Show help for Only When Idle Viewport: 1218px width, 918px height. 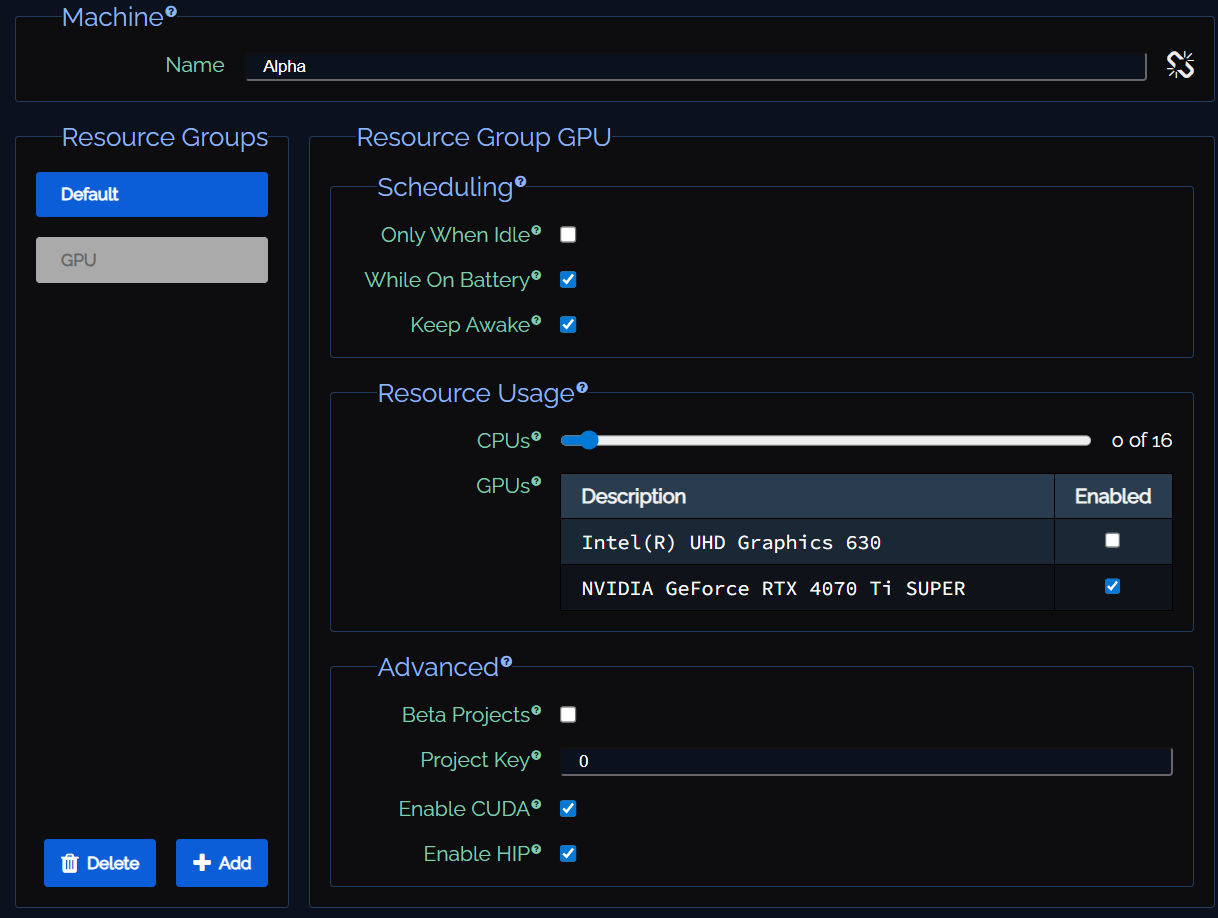click(x=536, y=230)
